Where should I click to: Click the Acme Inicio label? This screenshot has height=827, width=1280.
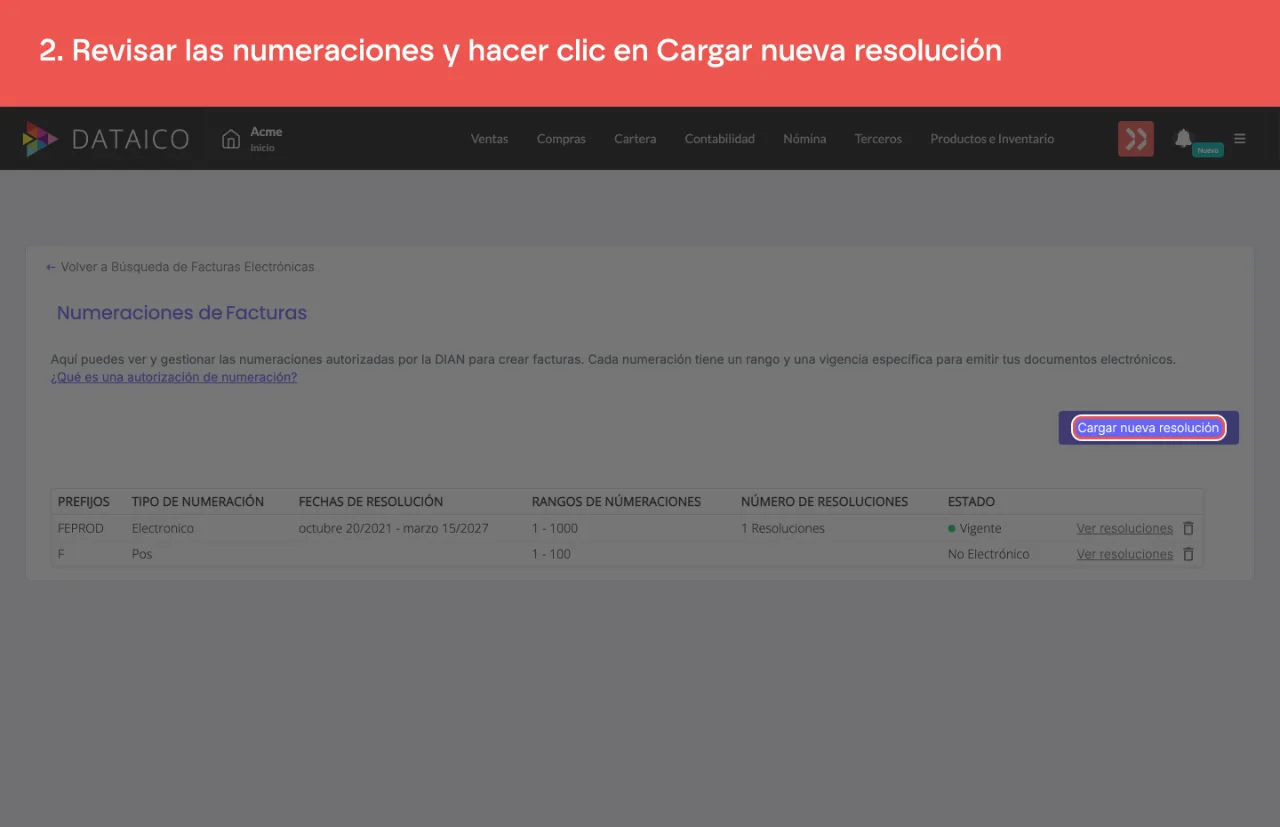(x=266, y=139)
